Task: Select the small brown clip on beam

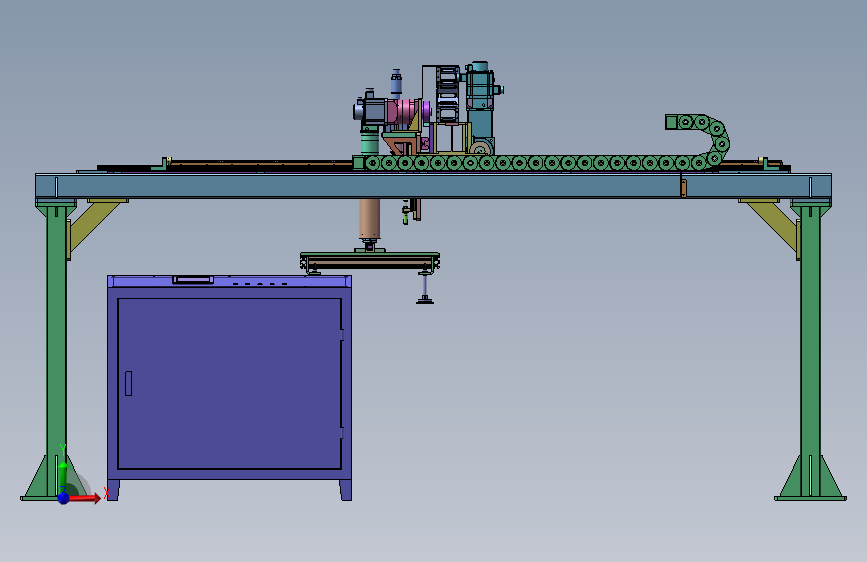Action: click(683, 188)
